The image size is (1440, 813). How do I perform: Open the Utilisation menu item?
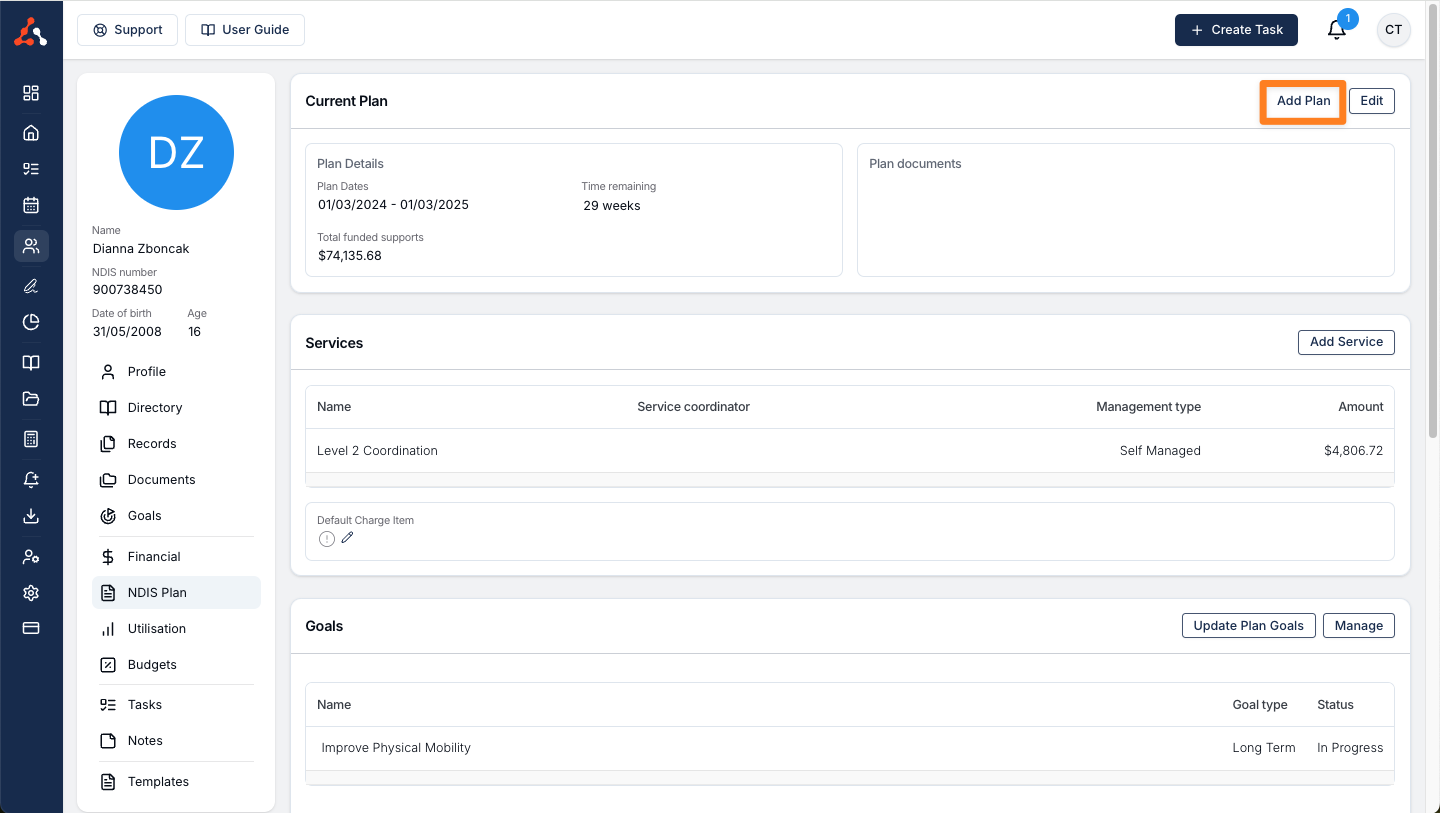(156, 629)
